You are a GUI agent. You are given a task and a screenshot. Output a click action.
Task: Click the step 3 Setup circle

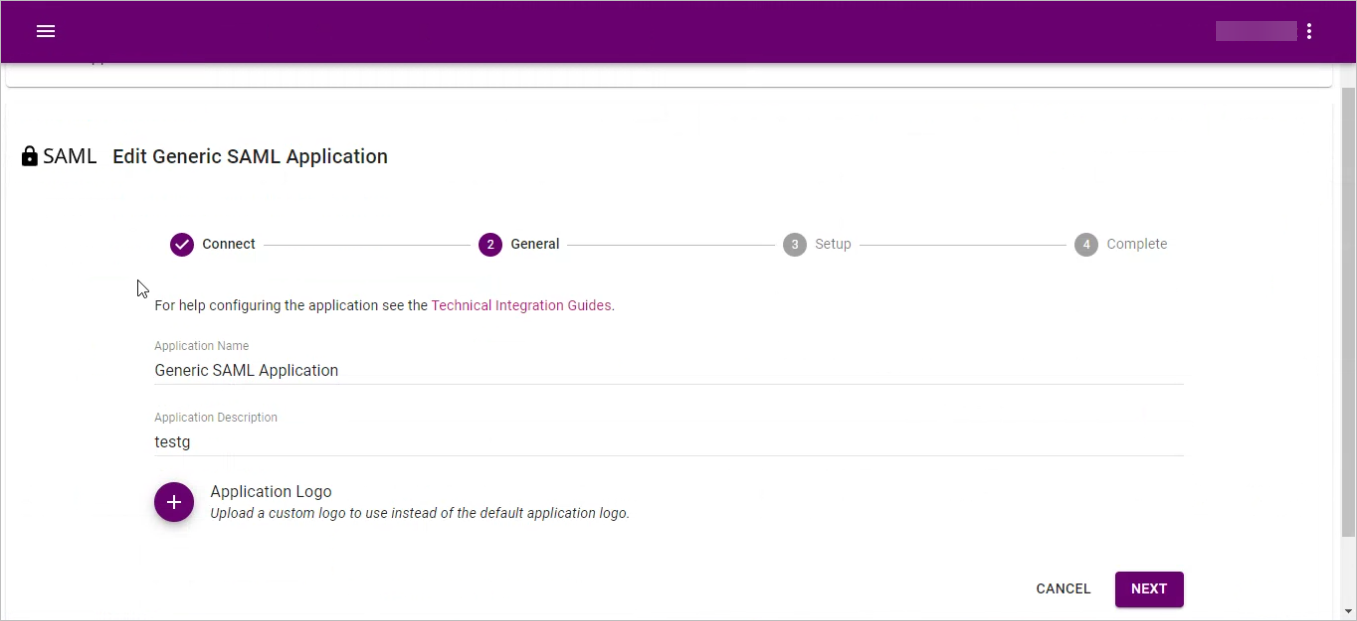click(x=795, y=245)
